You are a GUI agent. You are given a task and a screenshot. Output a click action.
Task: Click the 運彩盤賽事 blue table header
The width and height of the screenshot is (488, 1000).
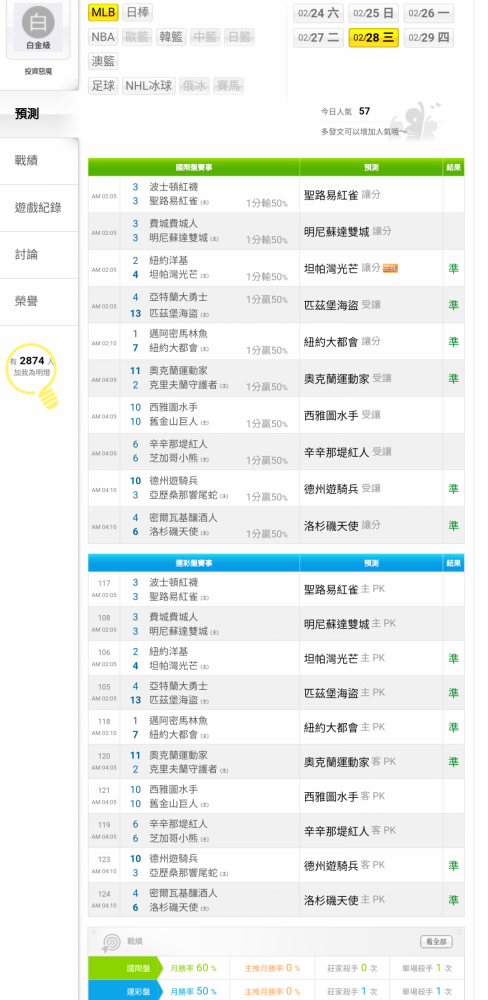(194, 563)
